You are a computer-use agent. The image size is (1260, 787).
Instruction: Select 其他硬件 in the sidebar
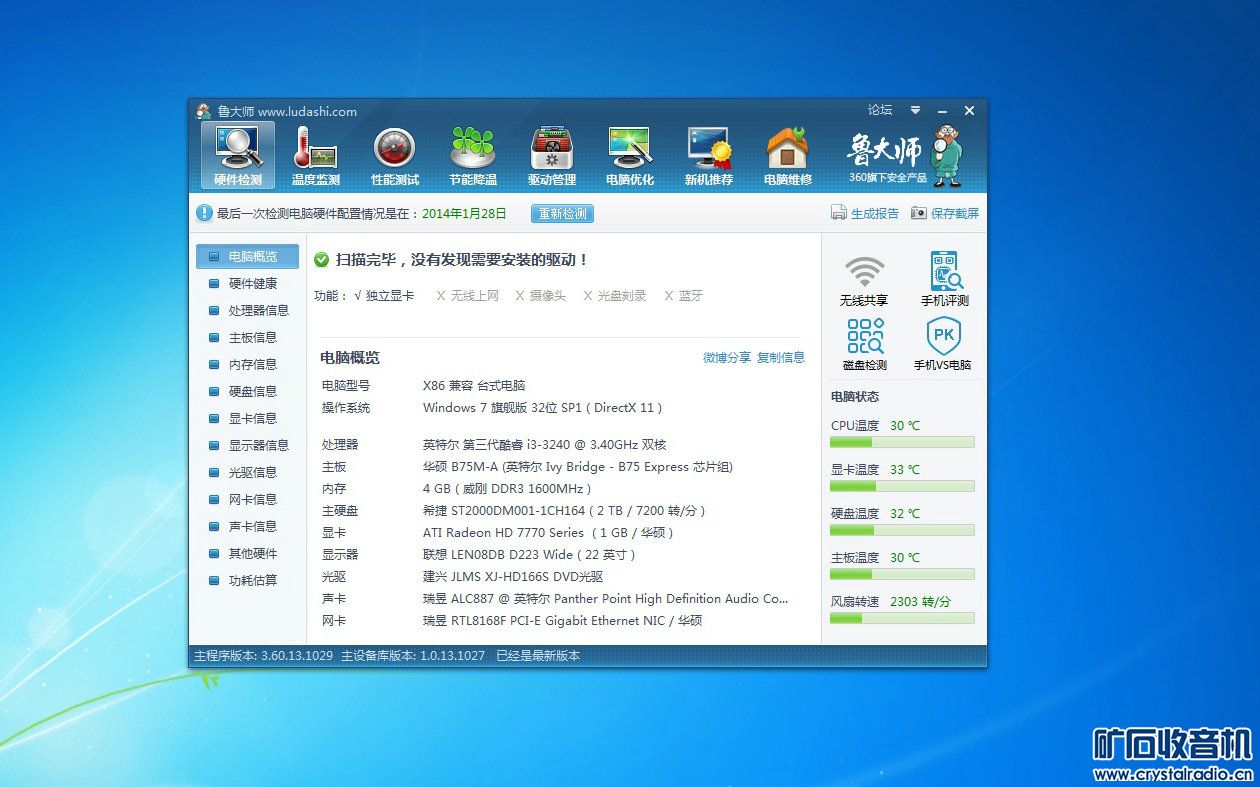point(247,553)
